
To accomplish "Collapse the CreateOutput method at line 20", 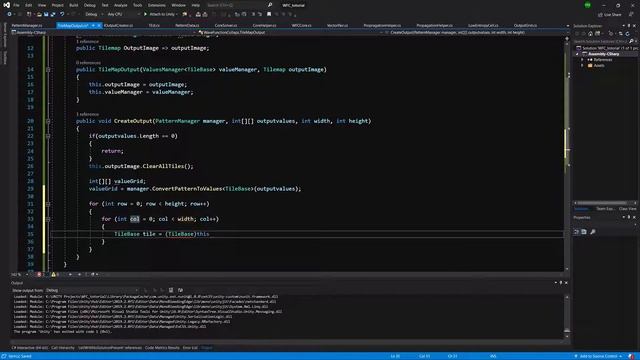I will 48,121.
